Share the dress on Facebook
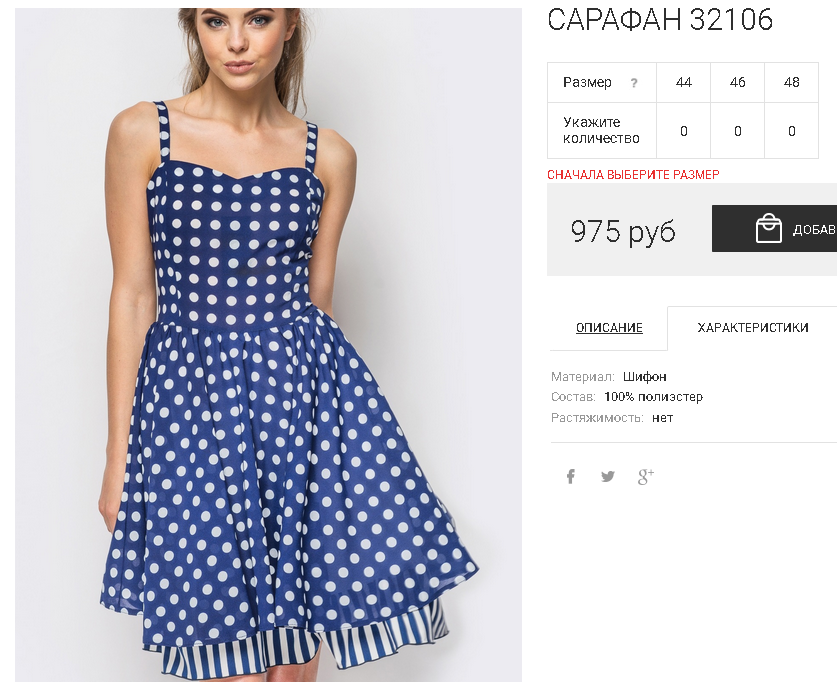Image resolution: width=837 pixels, height=682 pixels. click(x=571, y=476)
